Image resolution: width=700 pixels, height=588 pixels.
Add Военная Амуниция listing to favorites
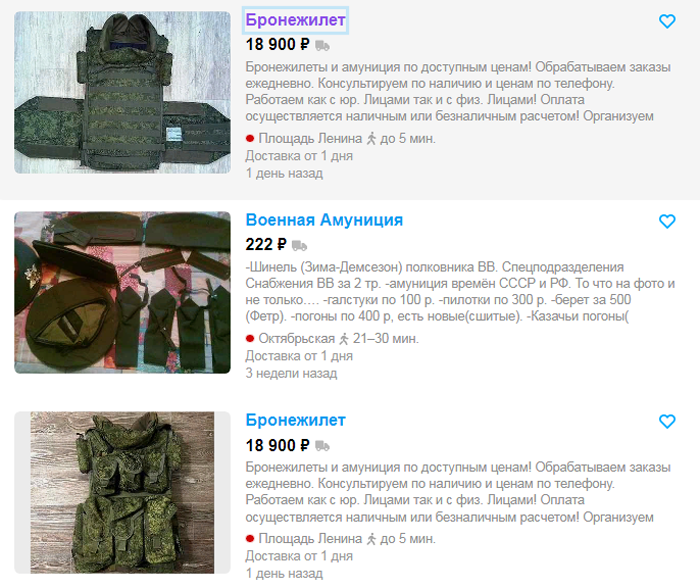667,221
